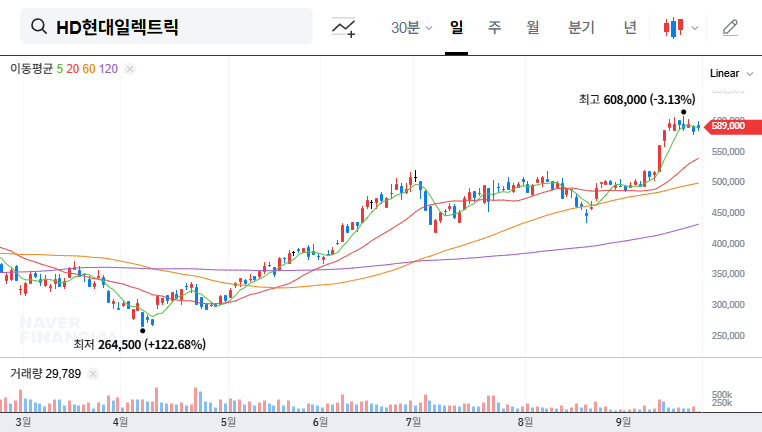This screenshot has height=432, width=762.
Task: Remove the 거래량 volume indicator
Action: tap(93, 374)
